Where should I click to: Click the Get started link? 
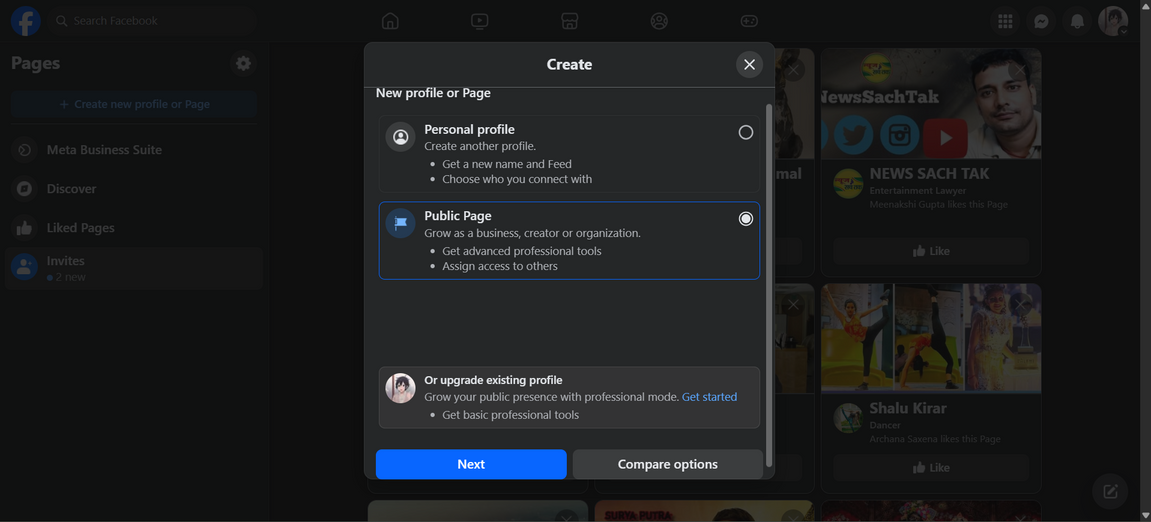coord(709,397)
